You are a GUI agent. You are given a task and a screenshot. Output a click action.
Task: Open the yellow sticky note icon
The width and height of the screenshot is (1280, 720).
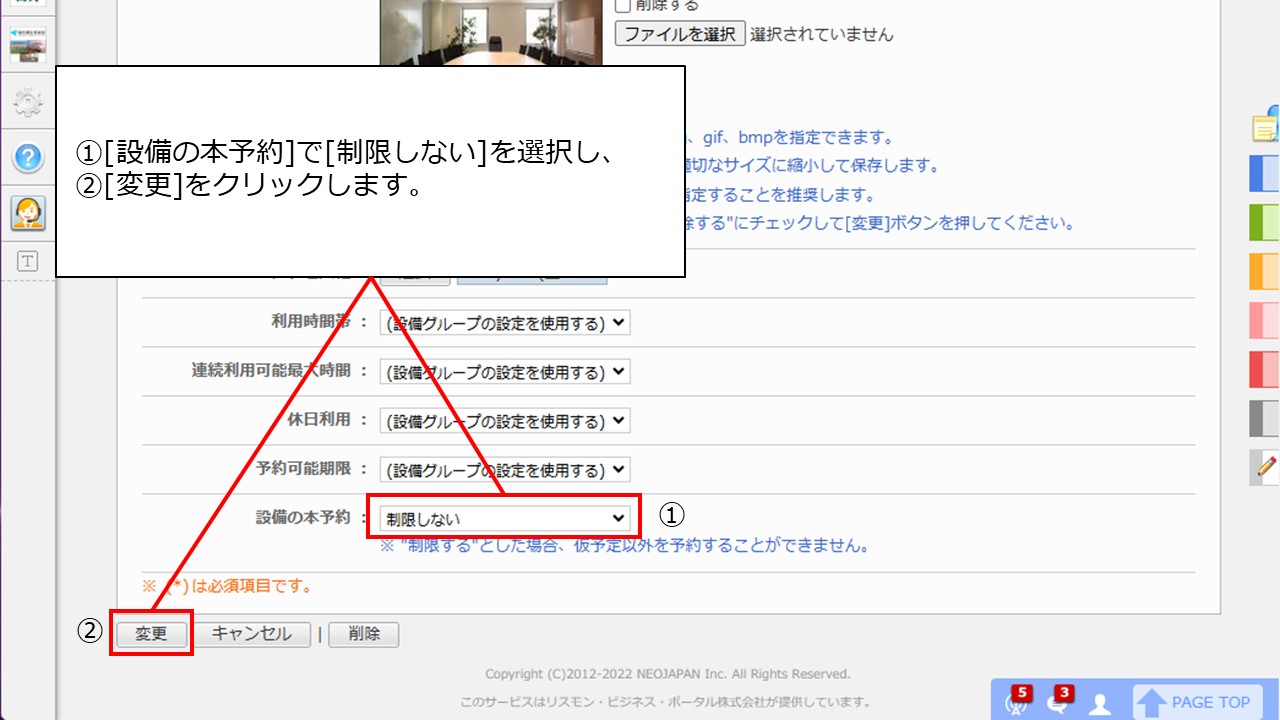point(1266,126)
